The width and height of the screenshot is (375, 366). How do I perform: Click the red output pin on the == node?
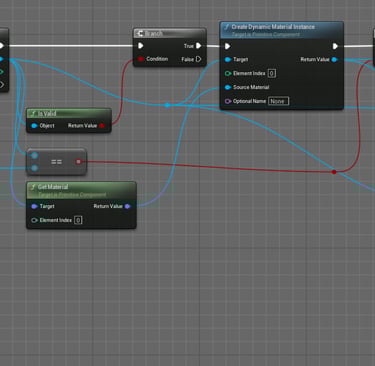point(78,162)
